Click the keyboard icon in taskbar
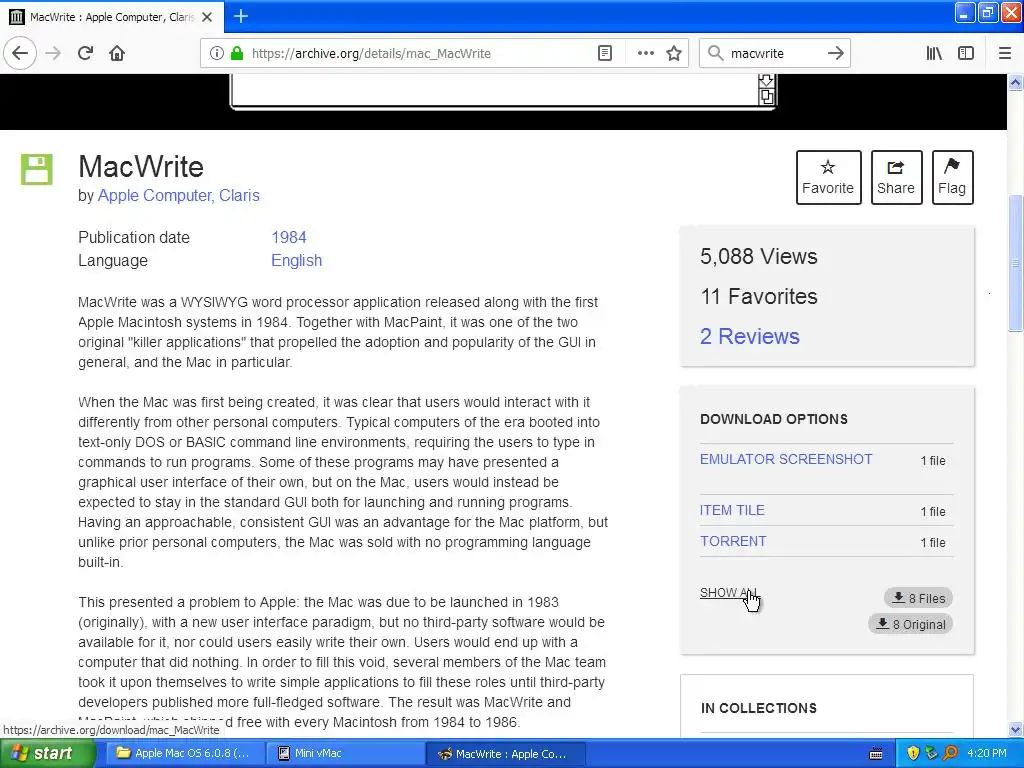 tap(876, 754)
